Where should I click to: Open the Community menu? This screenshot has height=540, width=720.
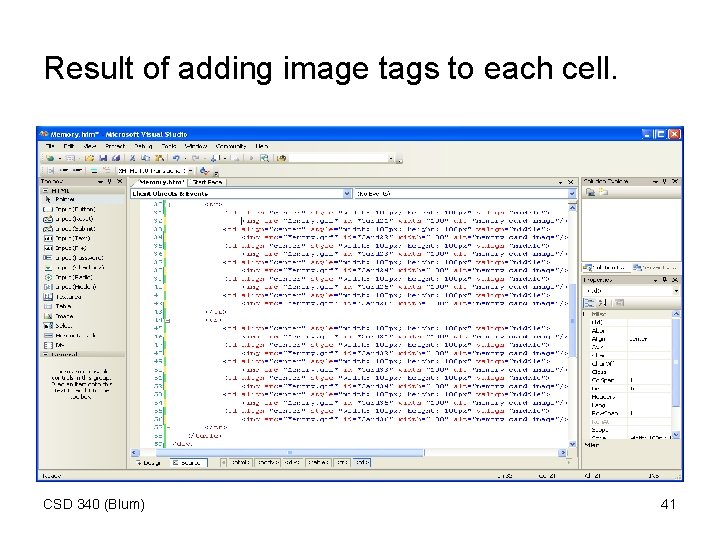click(x=231, y=146)
